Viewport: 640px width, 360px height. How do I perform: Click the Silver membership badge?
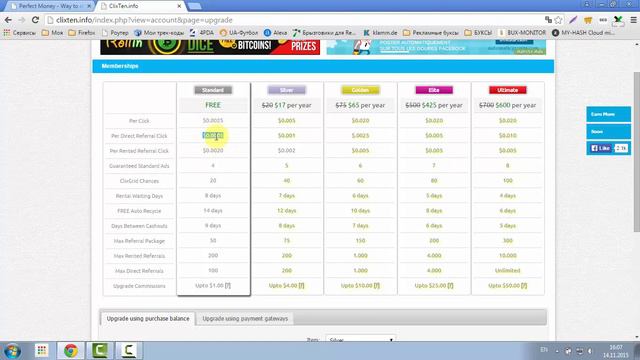[287, 90]
